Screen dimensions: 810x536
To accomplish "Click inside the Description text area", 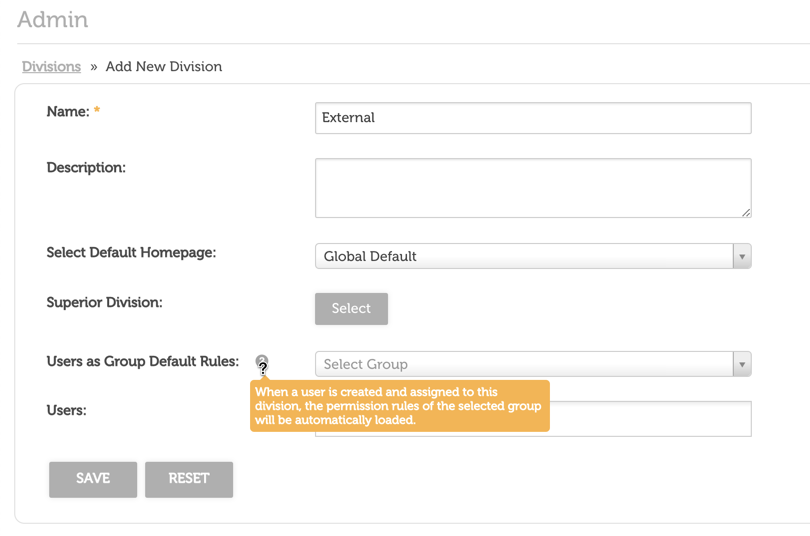I will click(532, 188).
